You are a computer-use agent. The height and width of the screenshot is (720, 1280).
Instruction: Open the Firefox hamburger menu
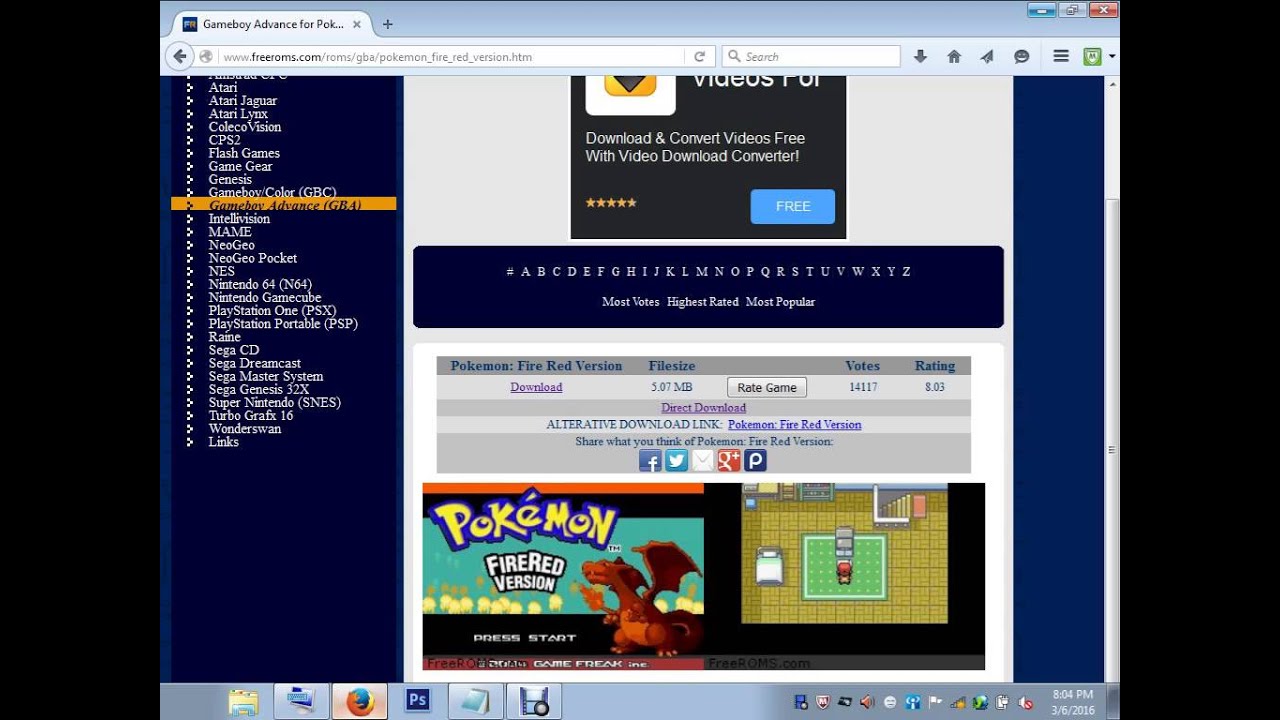pyautogui.click(x=1061, y=57)
